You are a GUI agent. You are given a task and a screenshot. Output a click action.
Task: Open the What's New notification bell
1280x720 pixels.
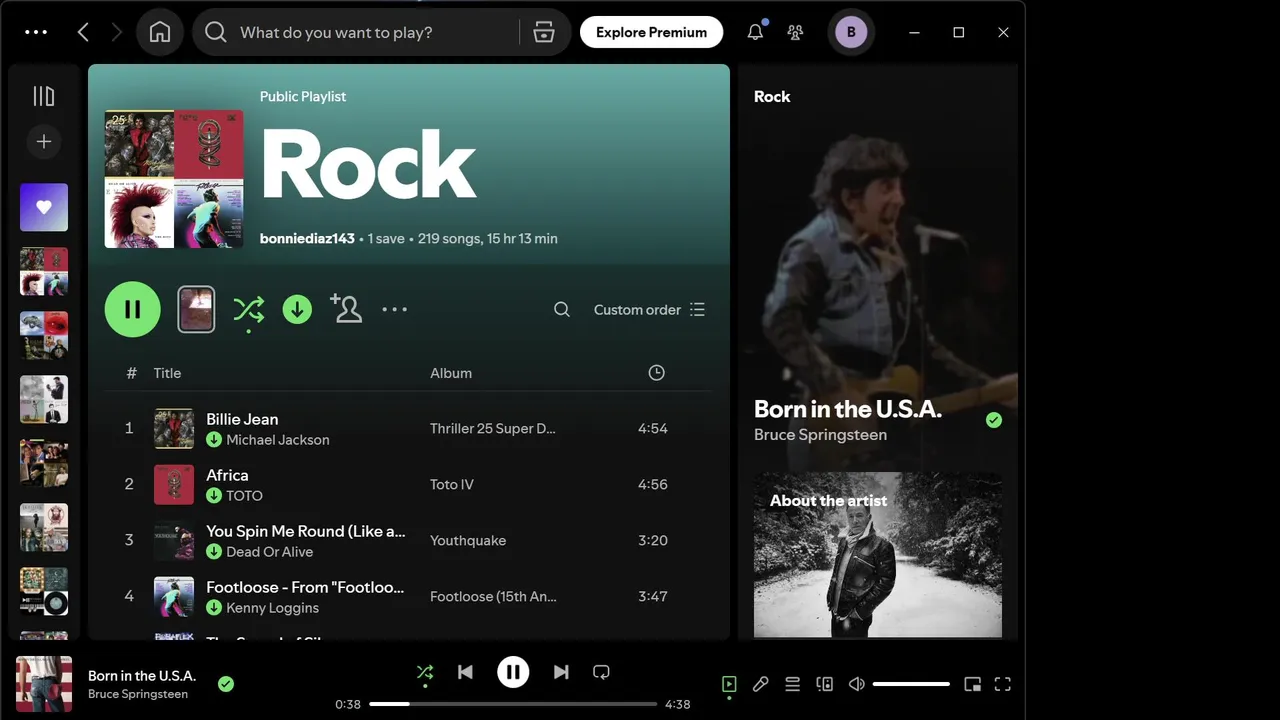[x=755, y=32]
